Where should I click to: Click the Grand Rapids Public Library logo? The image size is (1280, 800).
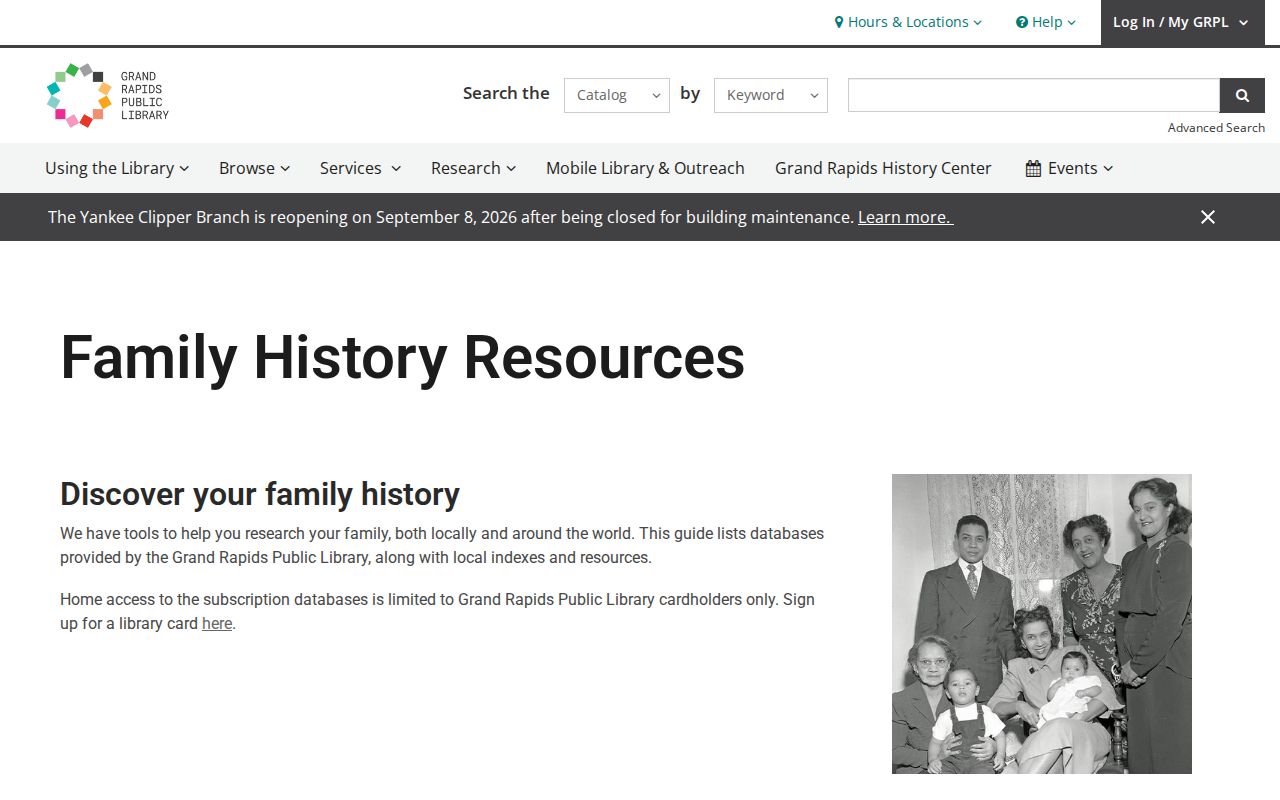click(108, 95)
